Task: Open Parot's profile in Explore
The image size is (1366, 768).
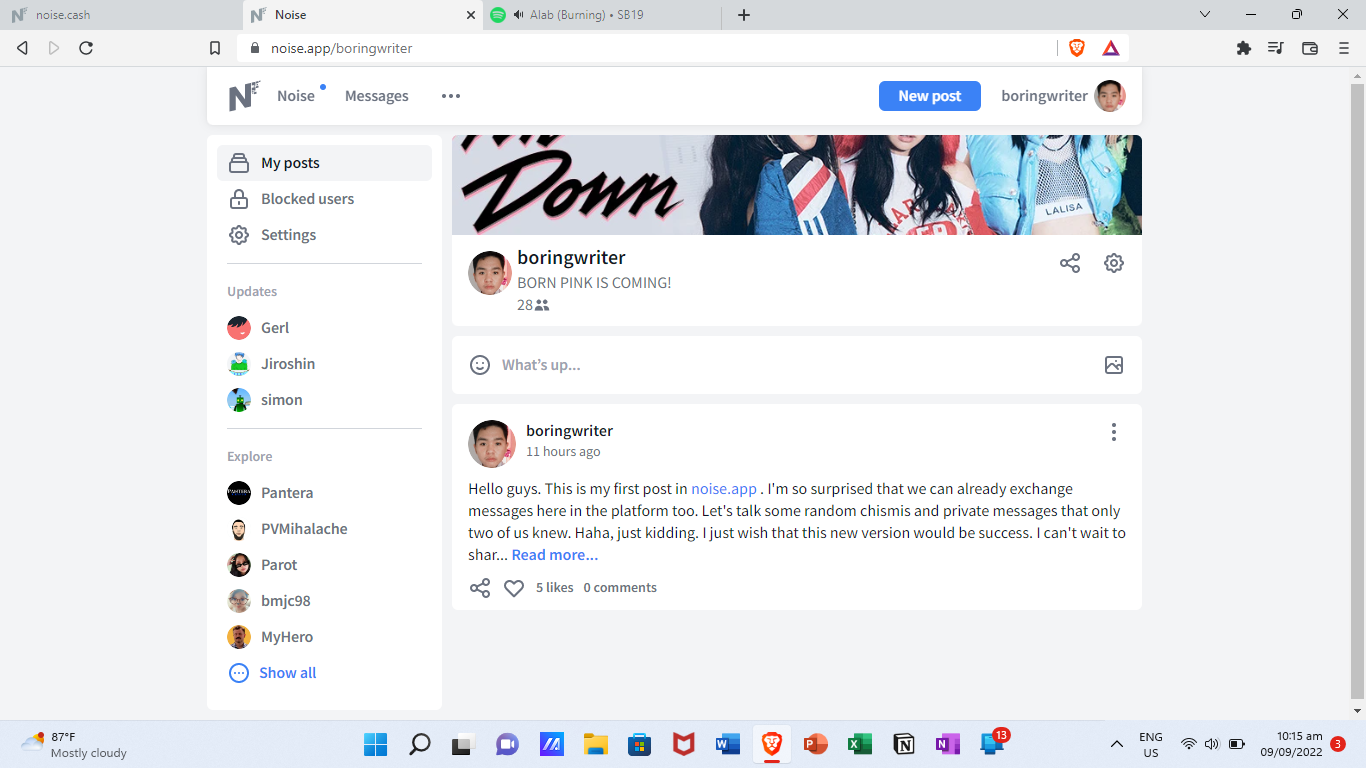Action: pyautogui.click(x=262, y=565)
